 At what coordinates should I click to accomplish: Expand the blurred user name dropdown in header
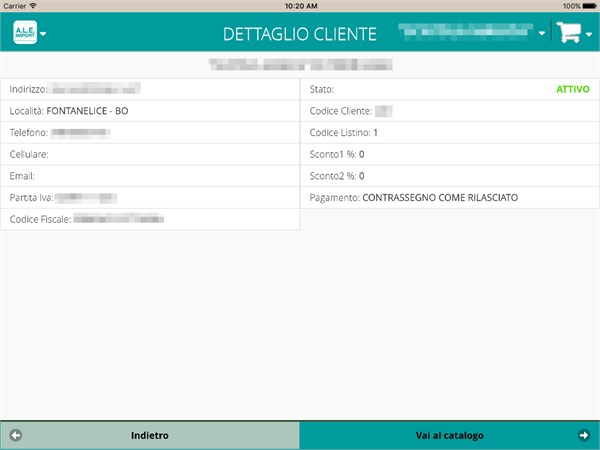point(472,33)
